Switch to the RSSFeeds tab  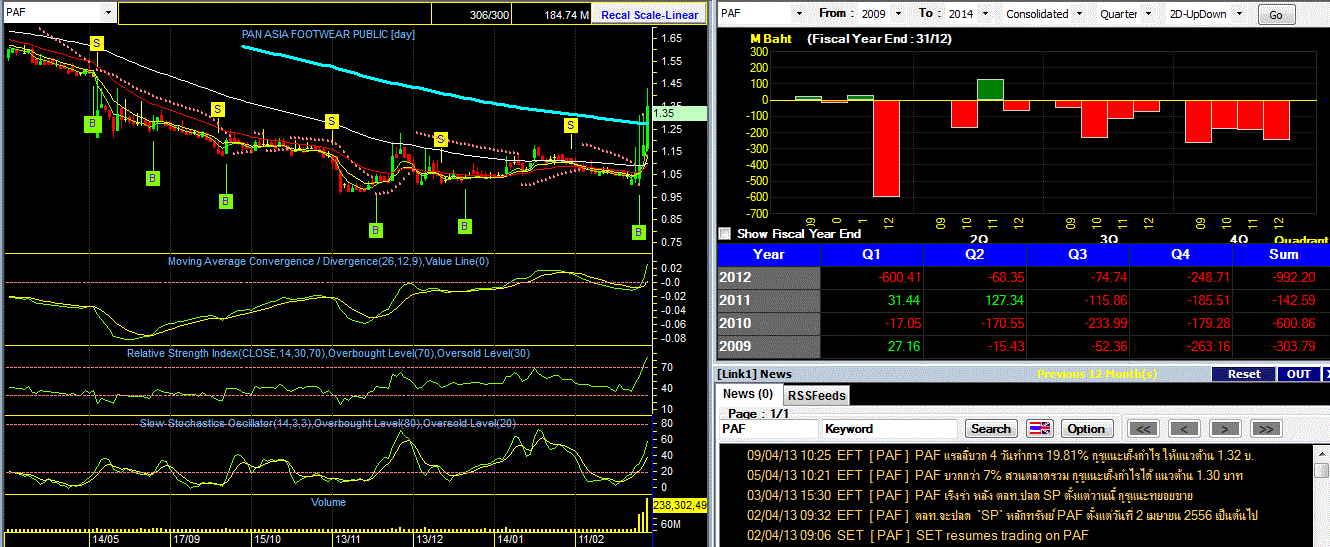click(x=816, y=395)
